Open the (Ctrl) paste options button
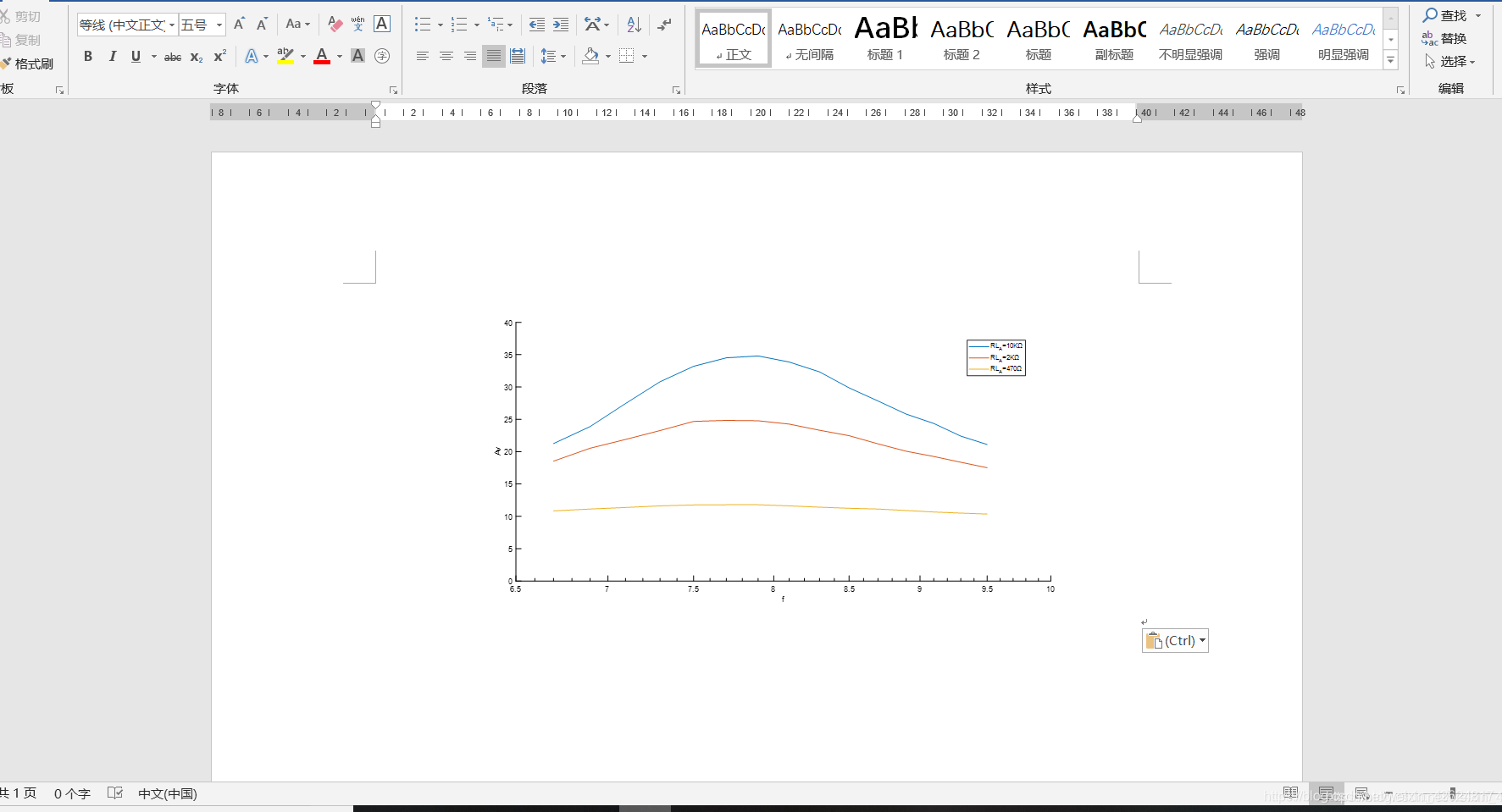Viewport: 1502px width, 812px height. (1175, 641)
